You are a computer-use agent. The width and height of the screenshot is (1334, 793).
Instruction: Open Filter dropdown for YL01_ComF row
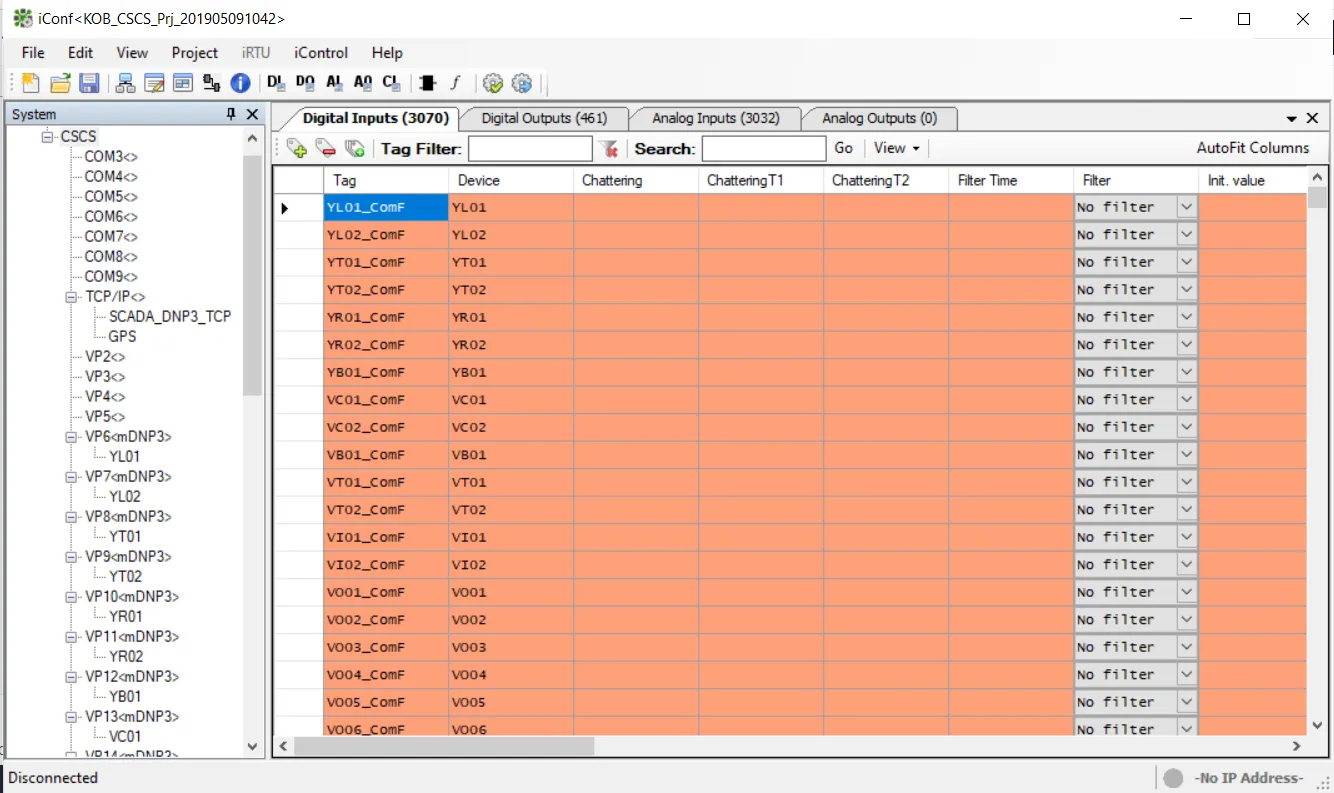1186,207
